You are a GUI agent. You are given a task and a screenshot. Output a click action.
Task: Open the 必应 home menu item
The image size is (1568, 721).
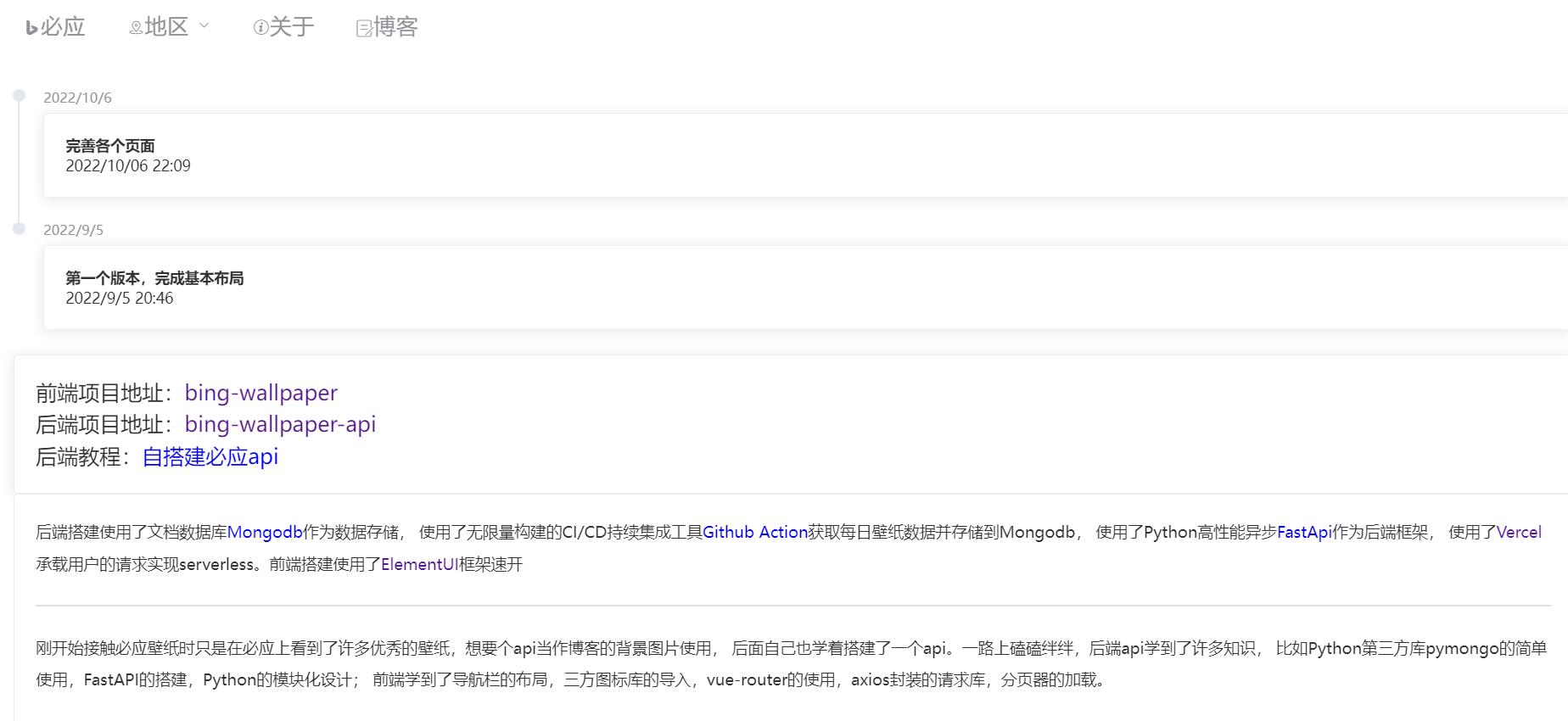tap(62, 27)
